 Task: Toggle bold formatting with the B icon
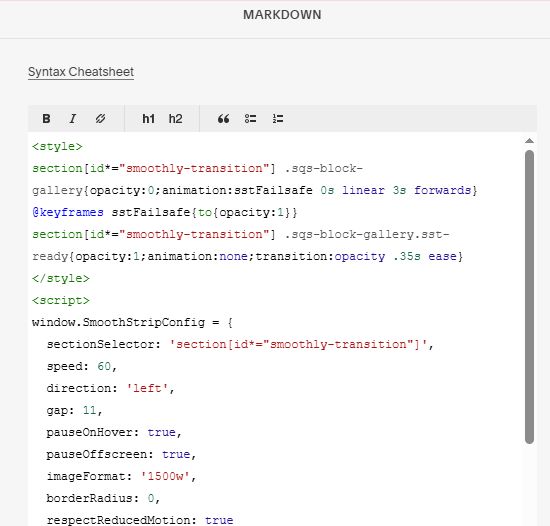pos(46,119)
